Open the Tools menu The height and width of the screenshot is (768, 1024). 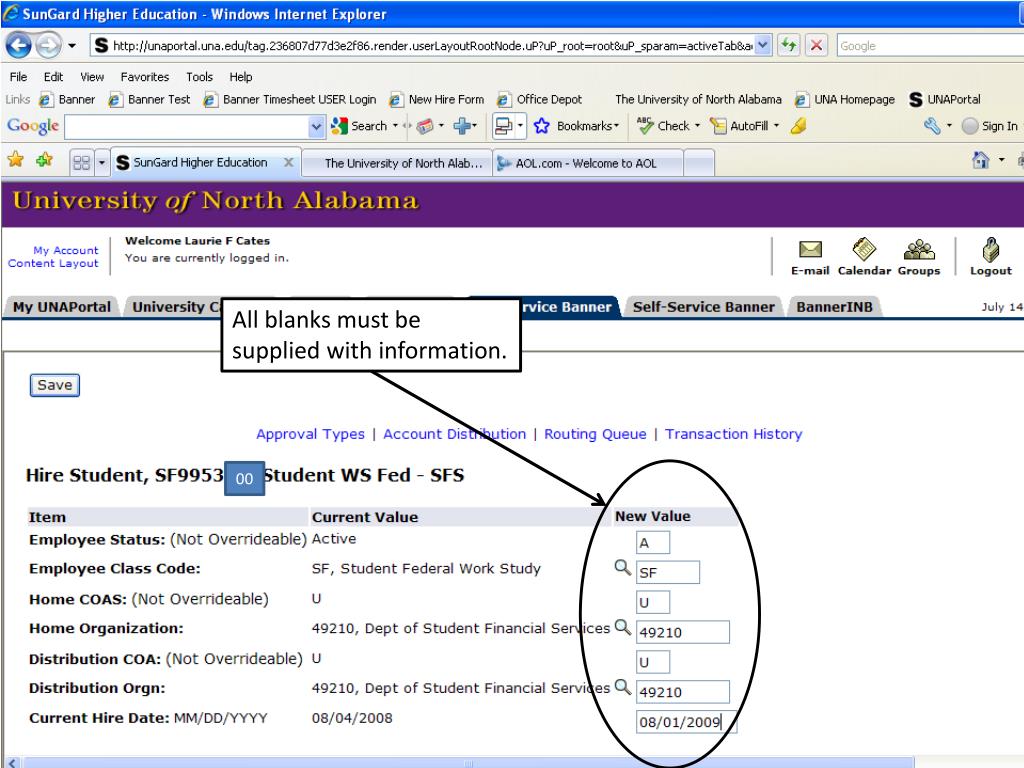point(199,77)
